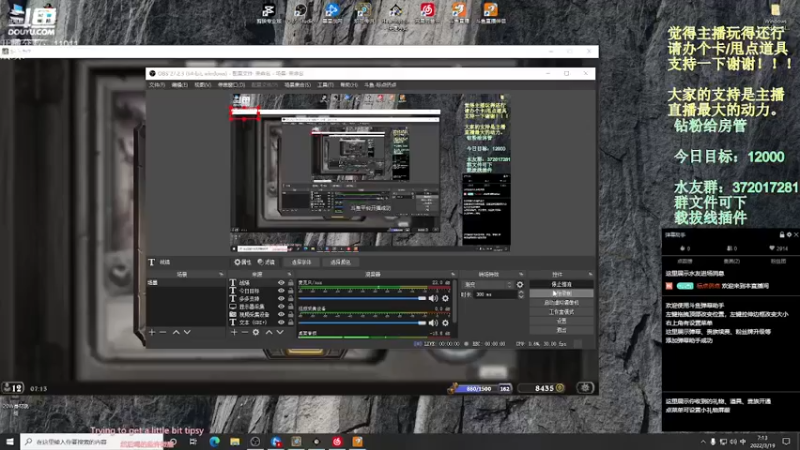Open the 编辑(E) menu in OBS
The image size is (800, 450).
(x=179, y=85)
